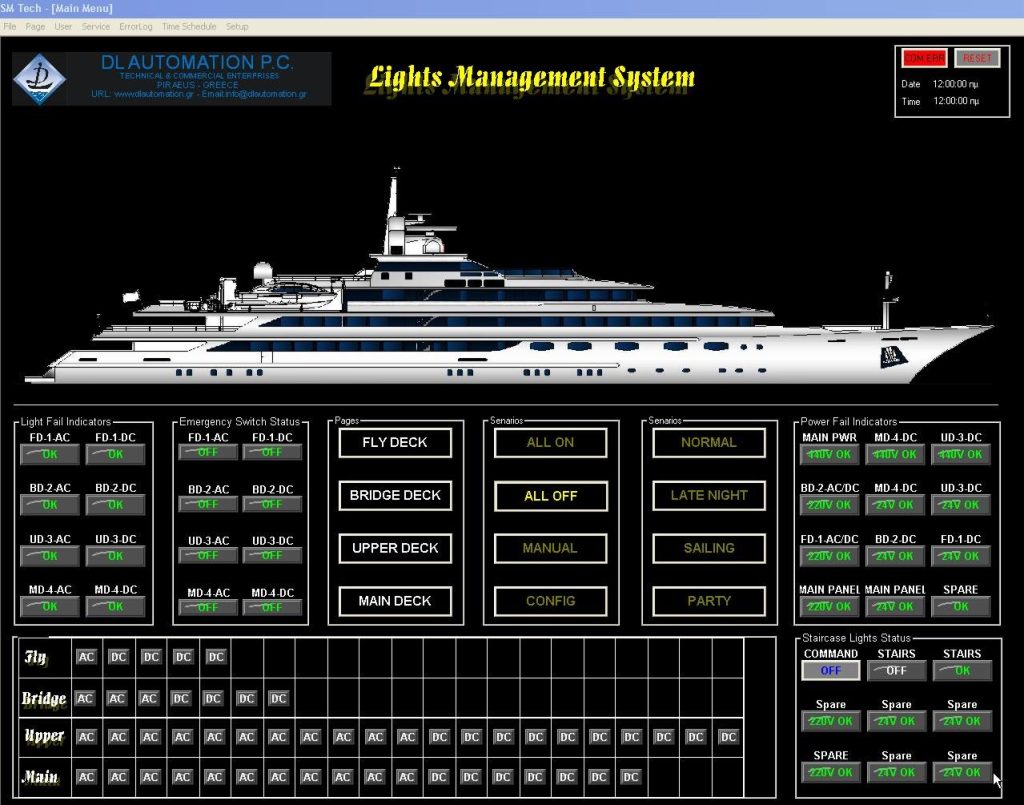Screen dimensions: 1024x805
Task: Select the LATE NIGHT scenario
Action: [709, 495]
